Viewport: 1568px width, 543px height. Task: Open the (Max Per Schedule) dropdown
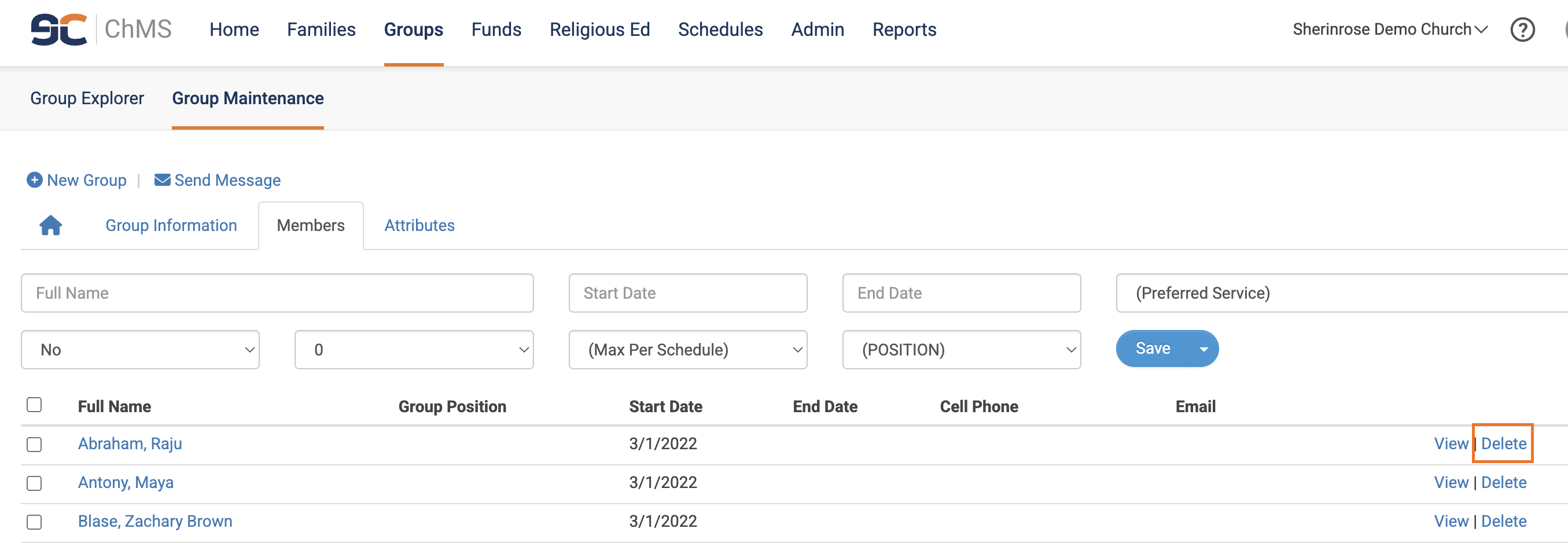[687, 350]
